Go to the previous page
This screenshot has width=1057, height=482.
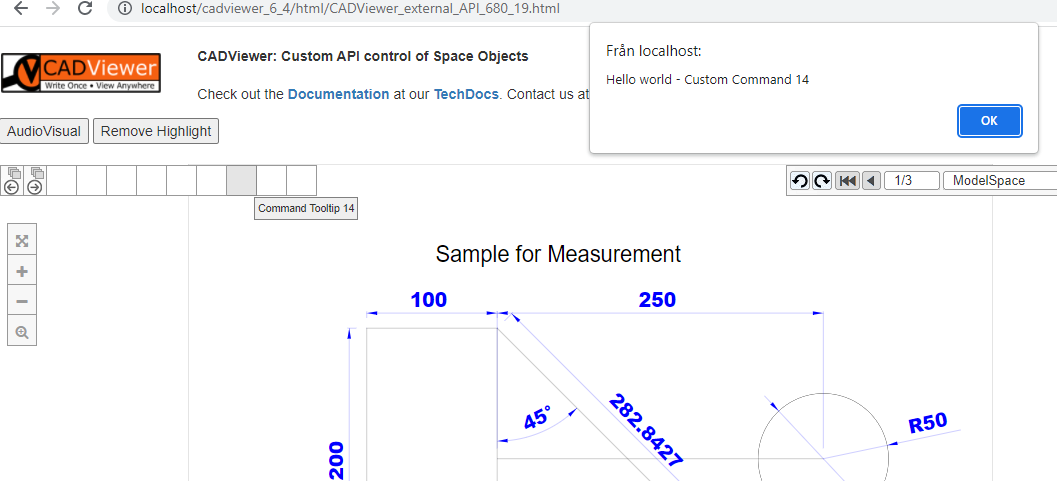pos(871,181)
